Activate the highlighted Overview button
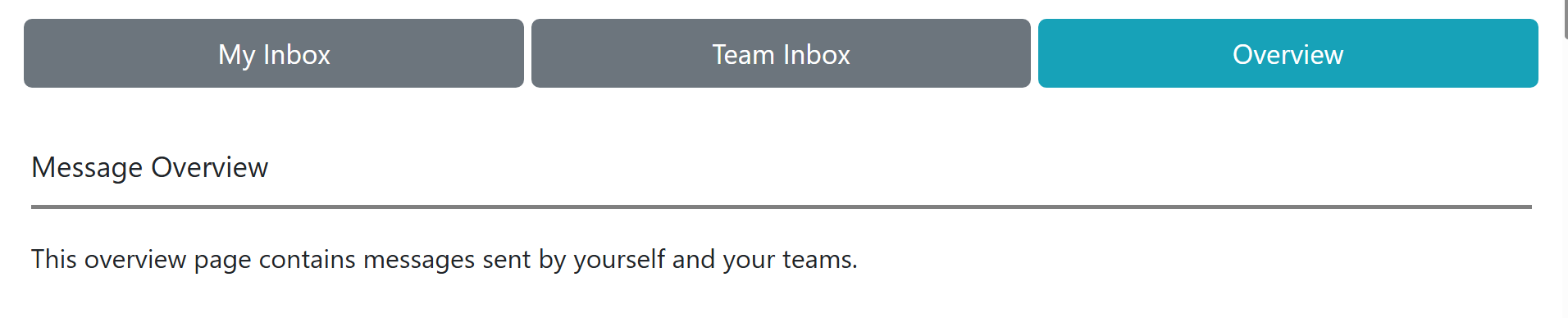This screenshot has width=1568, height=318. [1288, 53]
